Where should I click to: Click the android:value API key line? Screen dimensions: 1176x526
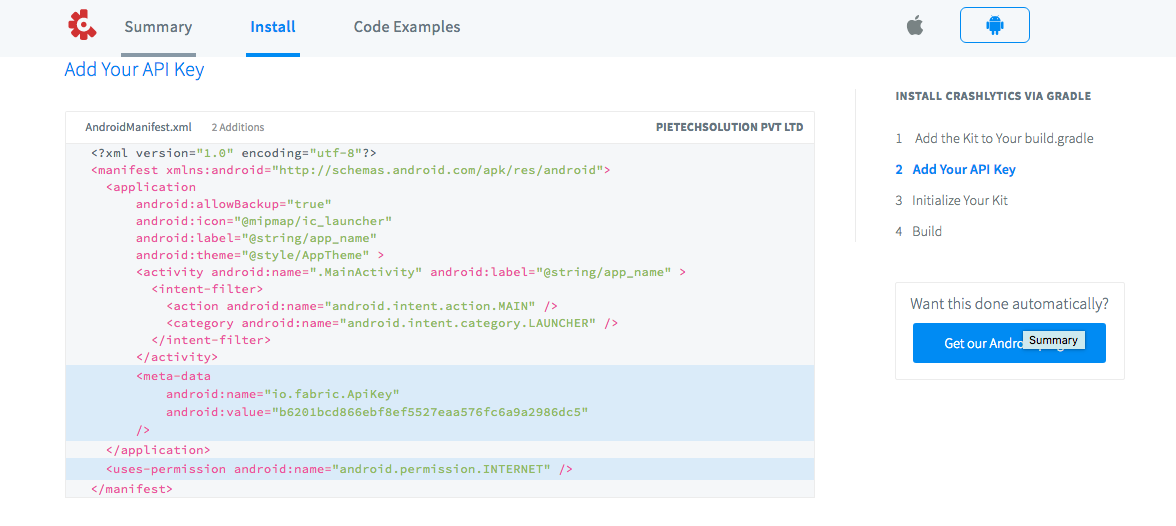pyautogui.click(x=377, y=412)
